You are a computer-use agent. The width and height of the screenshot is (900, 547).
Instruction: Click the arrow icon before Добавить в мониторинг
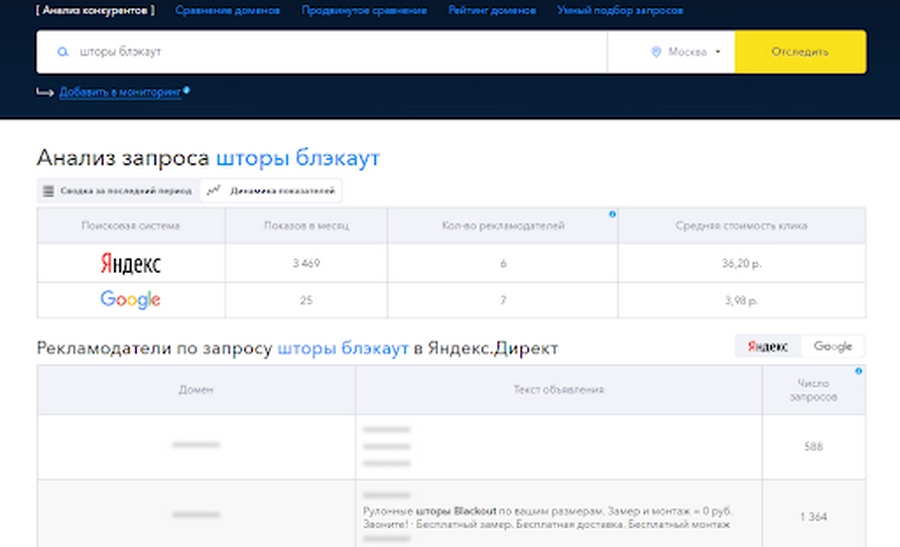coord(45,92)
